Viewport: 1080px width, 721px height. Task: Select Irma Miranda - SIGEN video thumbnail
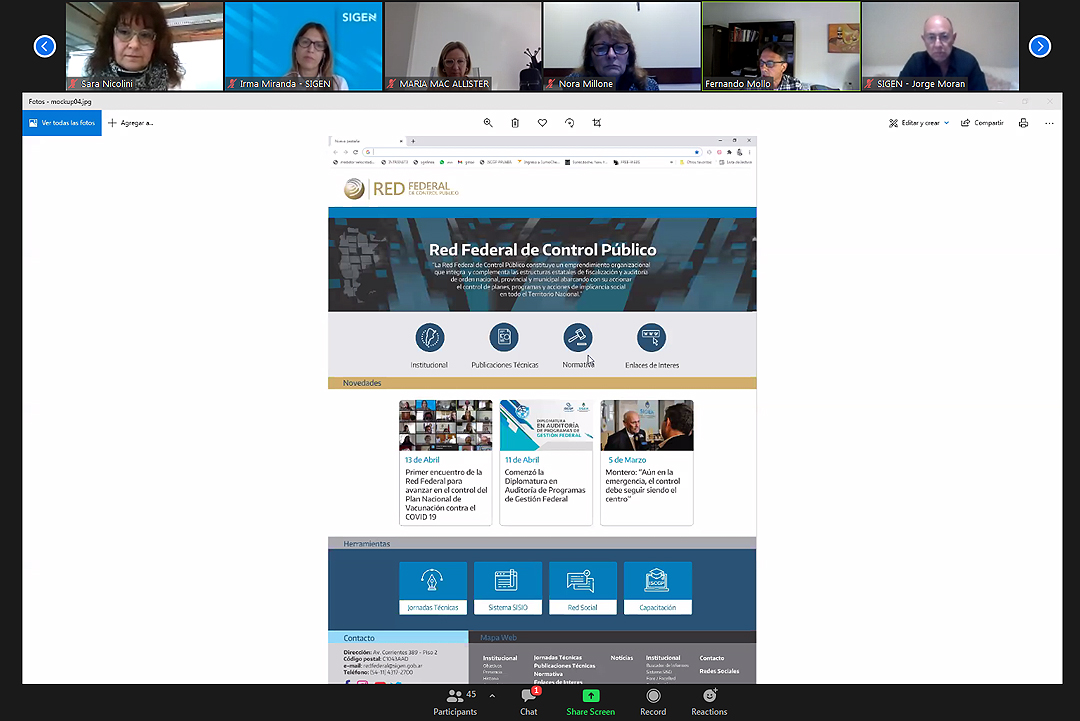(x=304, y=46)
